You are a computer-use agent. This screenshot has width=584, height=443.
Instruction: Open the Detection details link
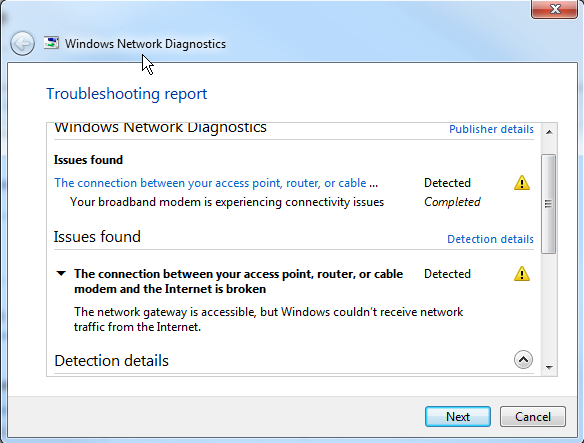tap(490, 239)
